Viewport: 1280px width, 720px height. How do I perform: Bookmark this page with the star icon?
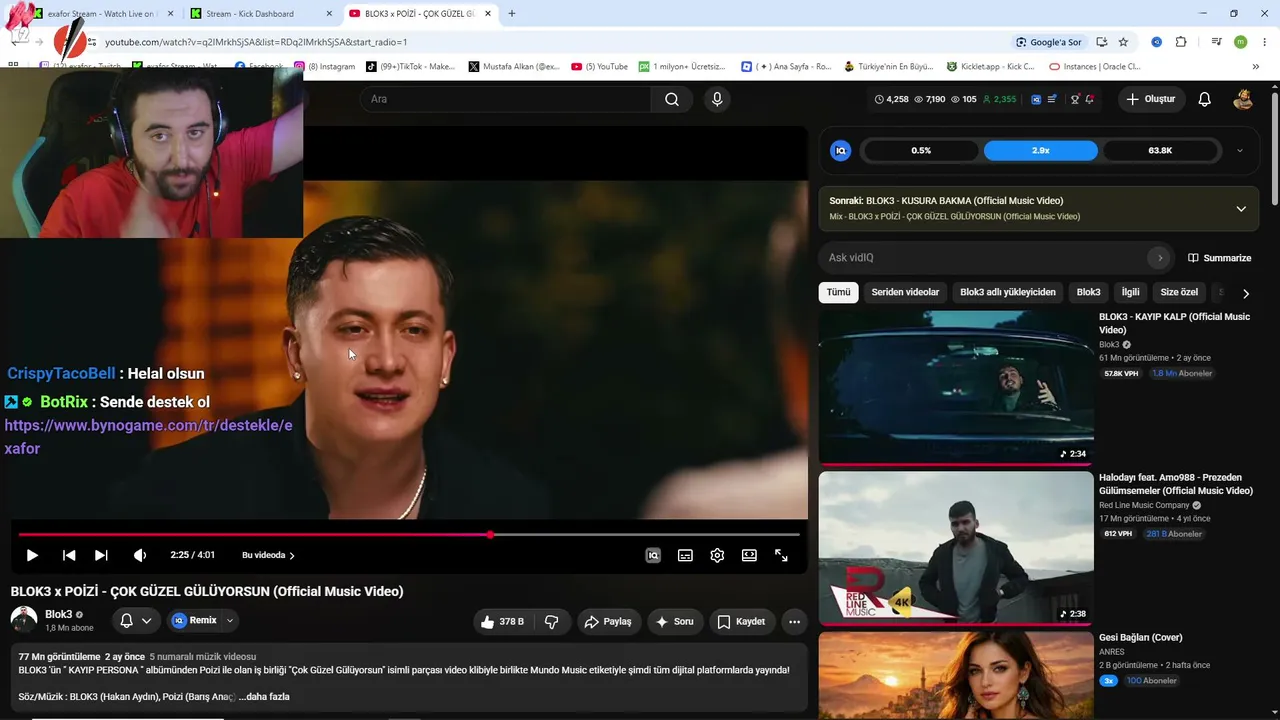point(1123,42)
